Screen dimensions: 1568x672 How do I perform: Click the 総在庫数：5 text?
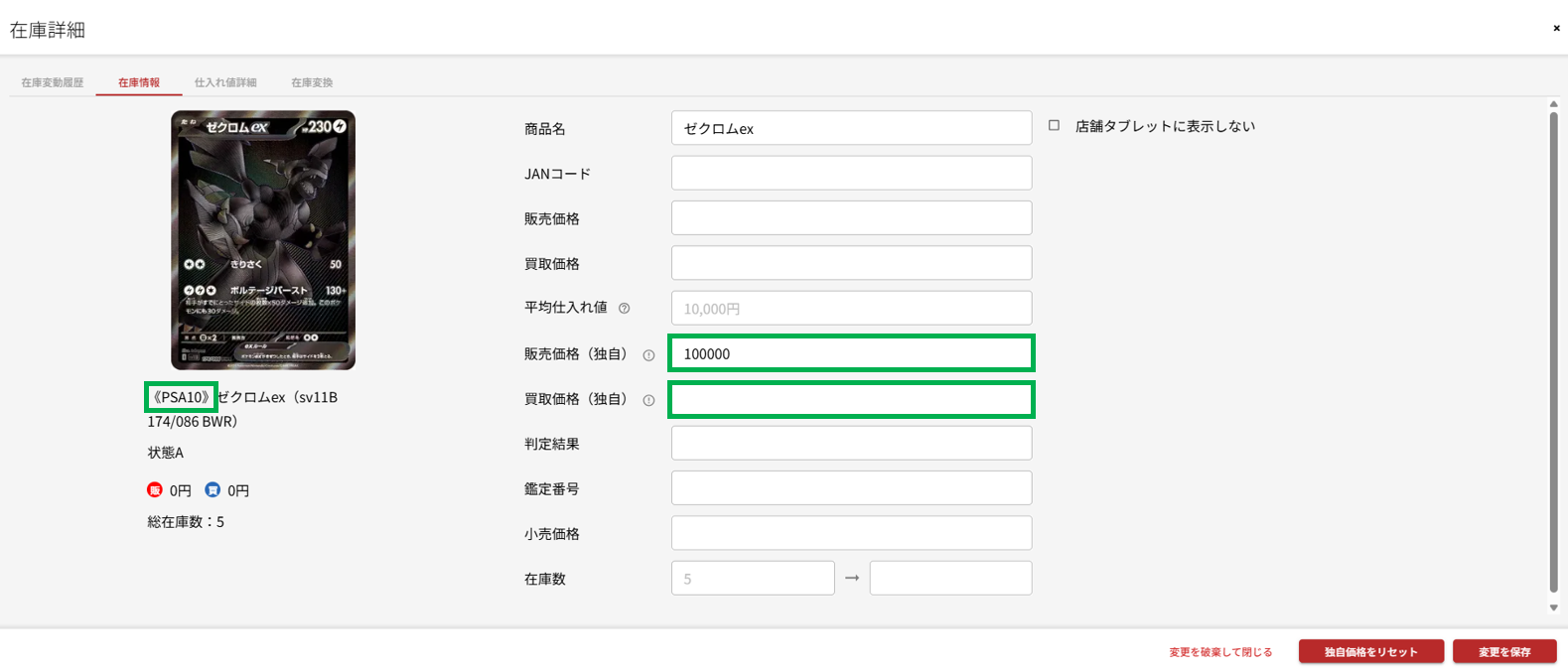coord(186,522)
